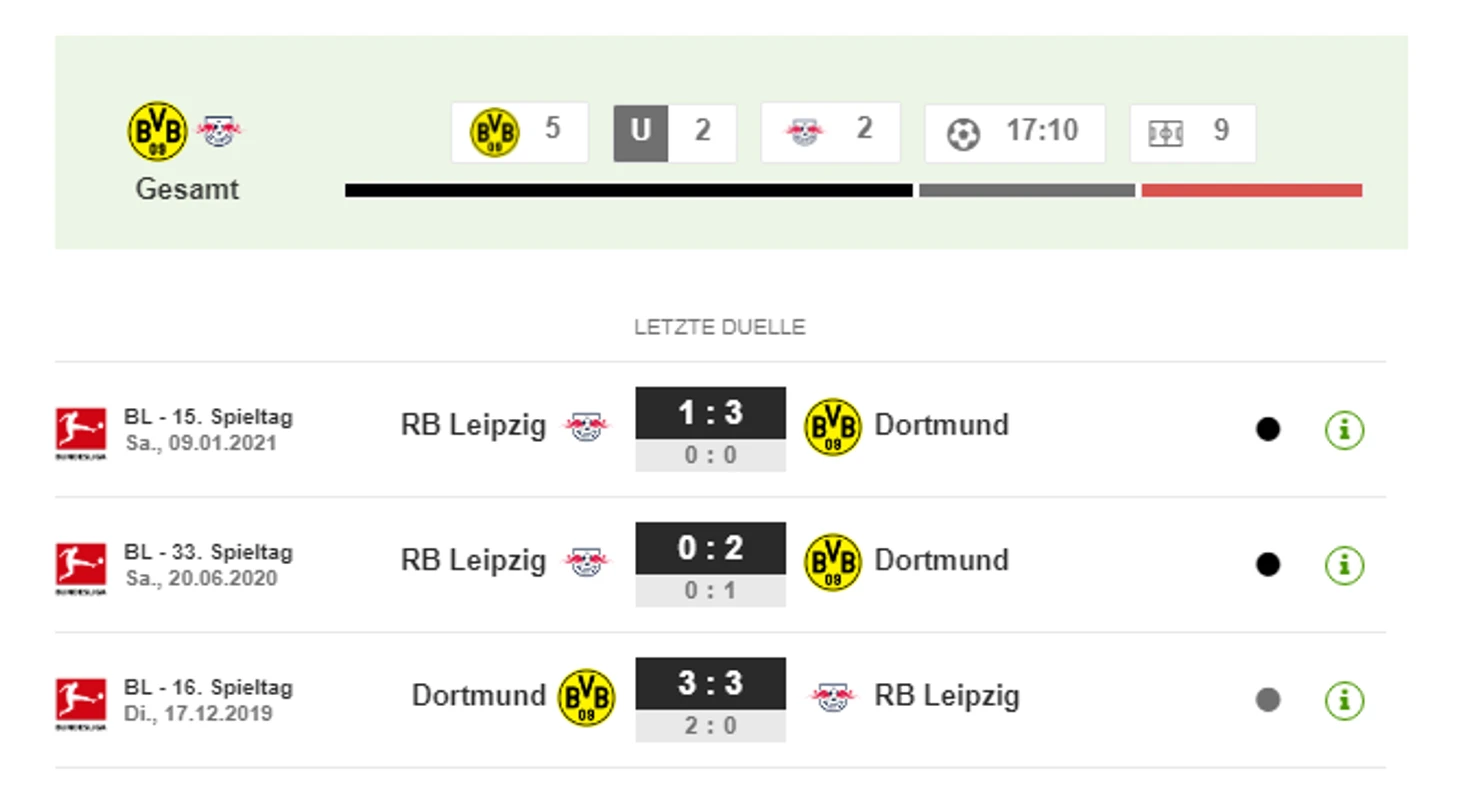
Task: Click grey draw dot in 16. Spieltag row
Action: tap(1268, 700)
